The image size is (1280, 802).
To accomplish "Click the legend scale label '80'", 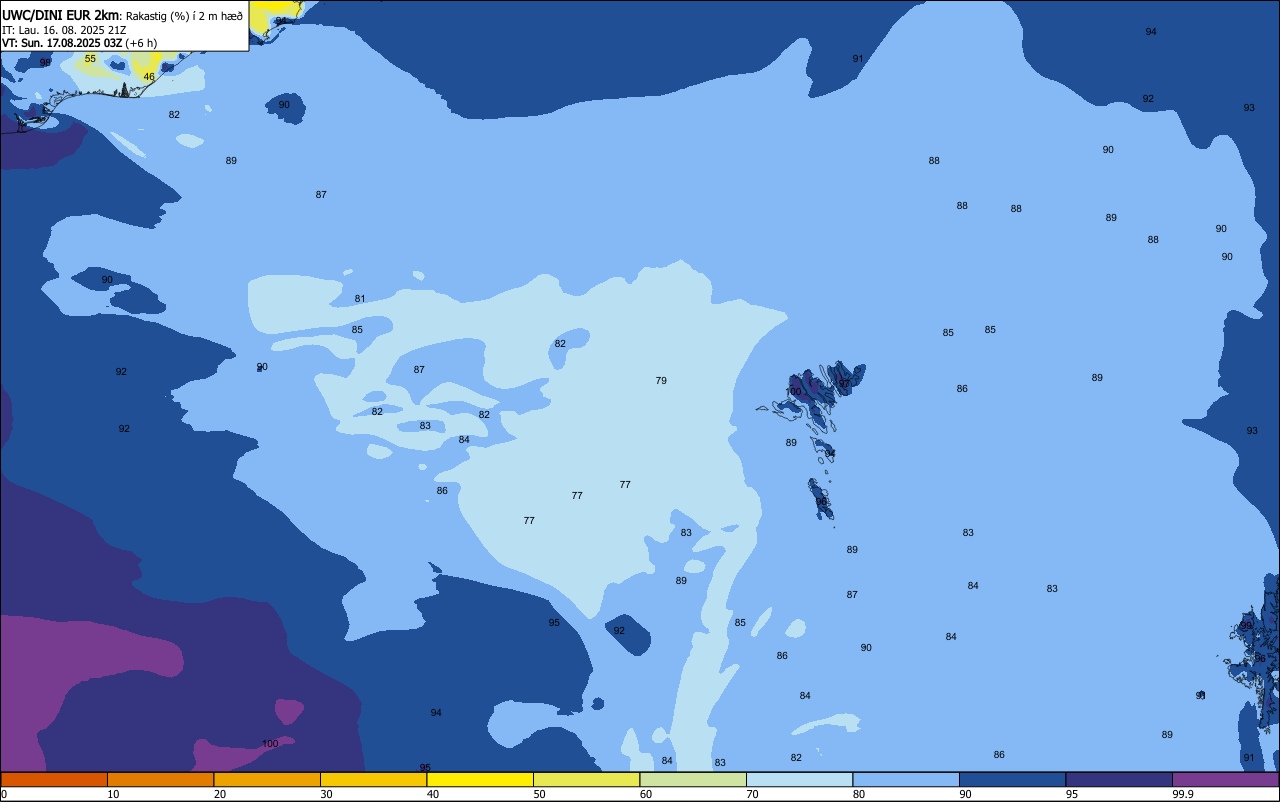I will (859, 794).
